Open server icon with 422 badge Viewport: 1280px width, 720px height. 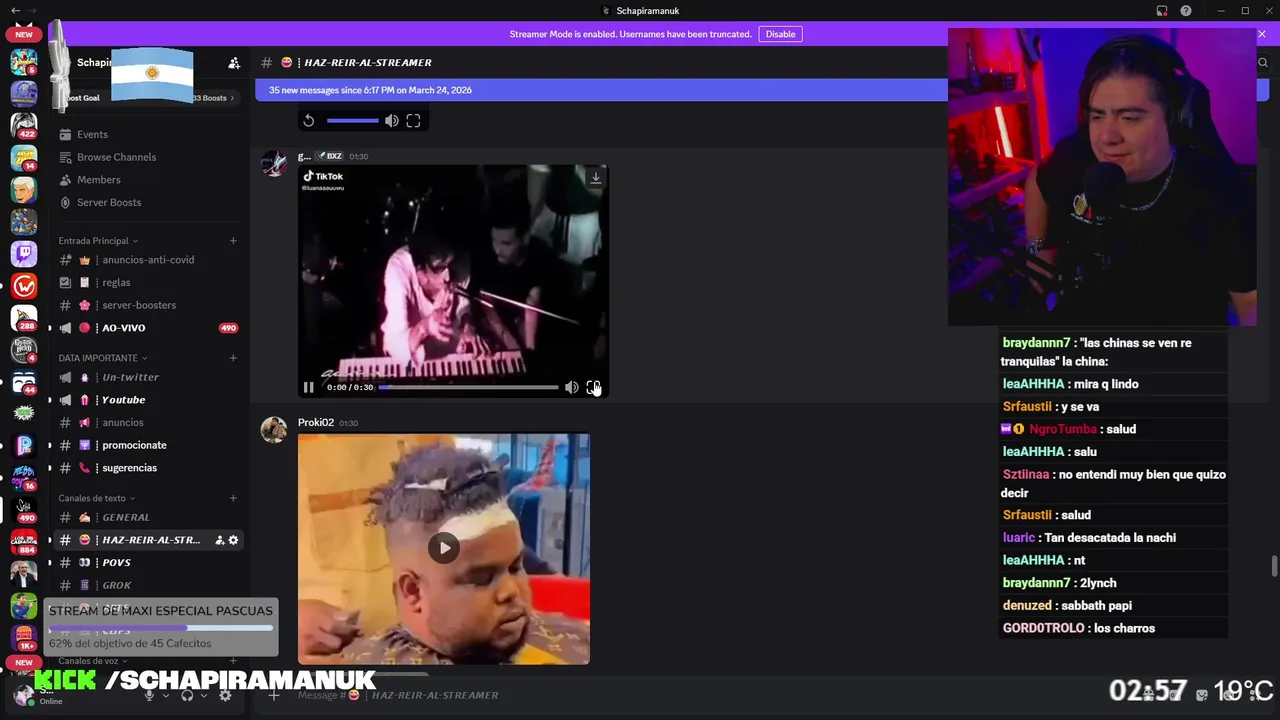click(x=24, y=125)
